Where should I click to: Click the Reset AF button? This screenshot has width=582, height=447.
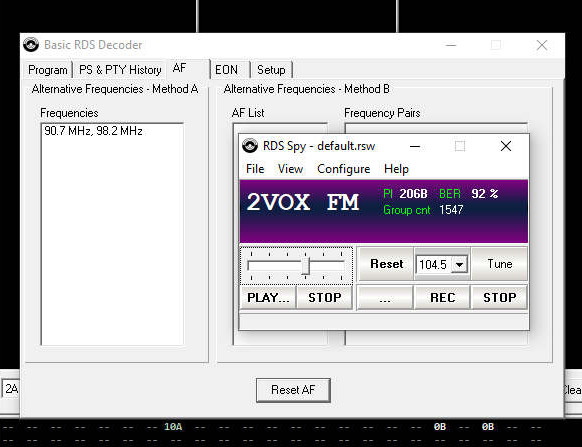[293, 390]
